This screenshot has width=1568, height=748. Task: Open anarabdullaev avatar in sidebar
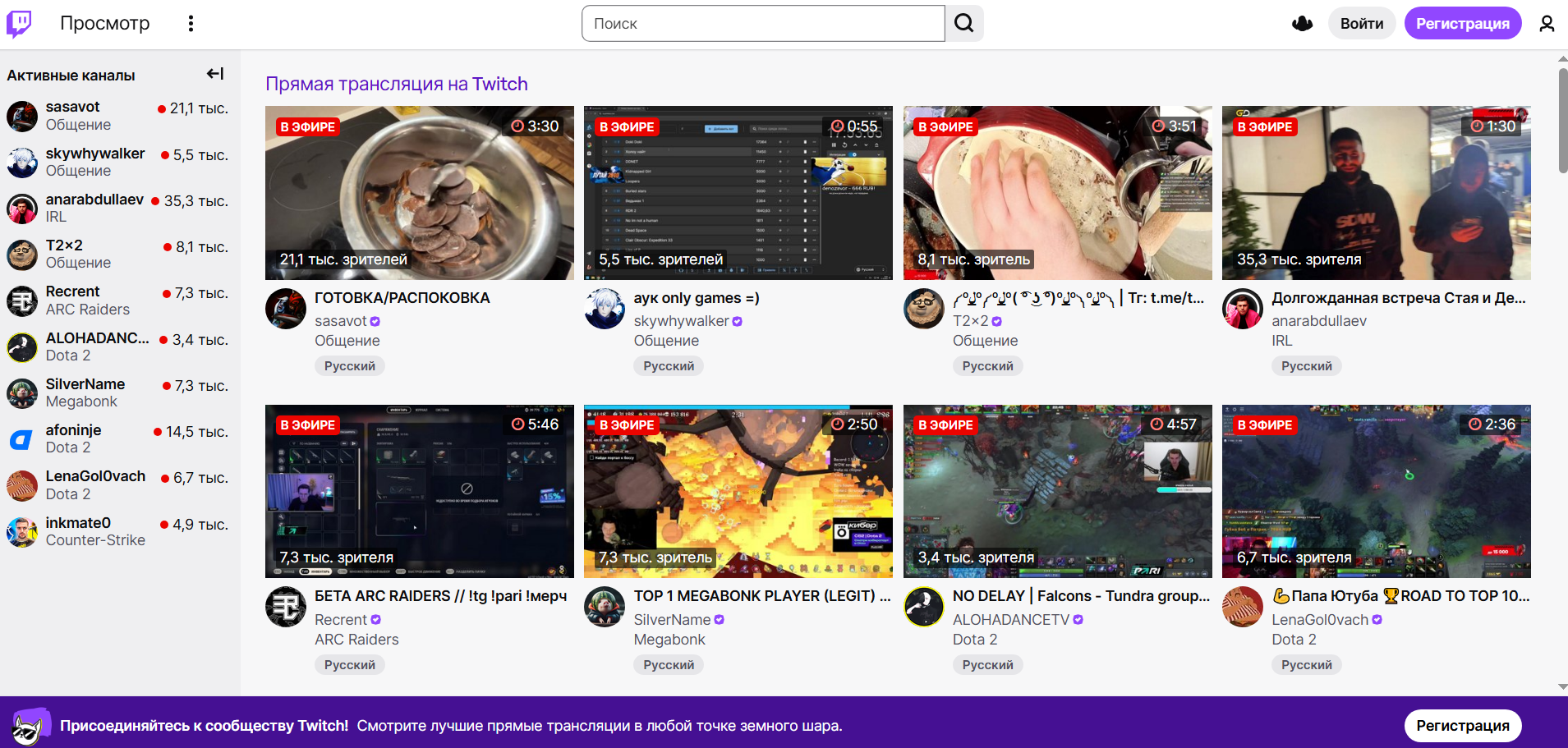(22, 209)
